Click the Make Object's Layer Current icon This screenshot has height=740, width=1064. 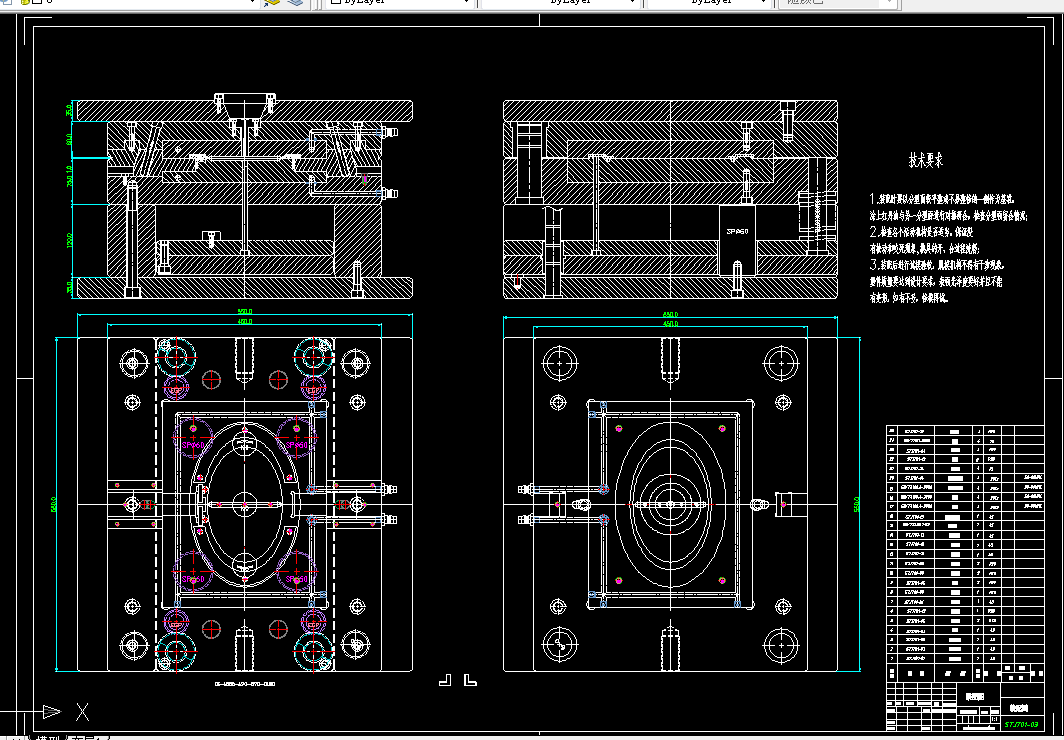pos(272,3)
